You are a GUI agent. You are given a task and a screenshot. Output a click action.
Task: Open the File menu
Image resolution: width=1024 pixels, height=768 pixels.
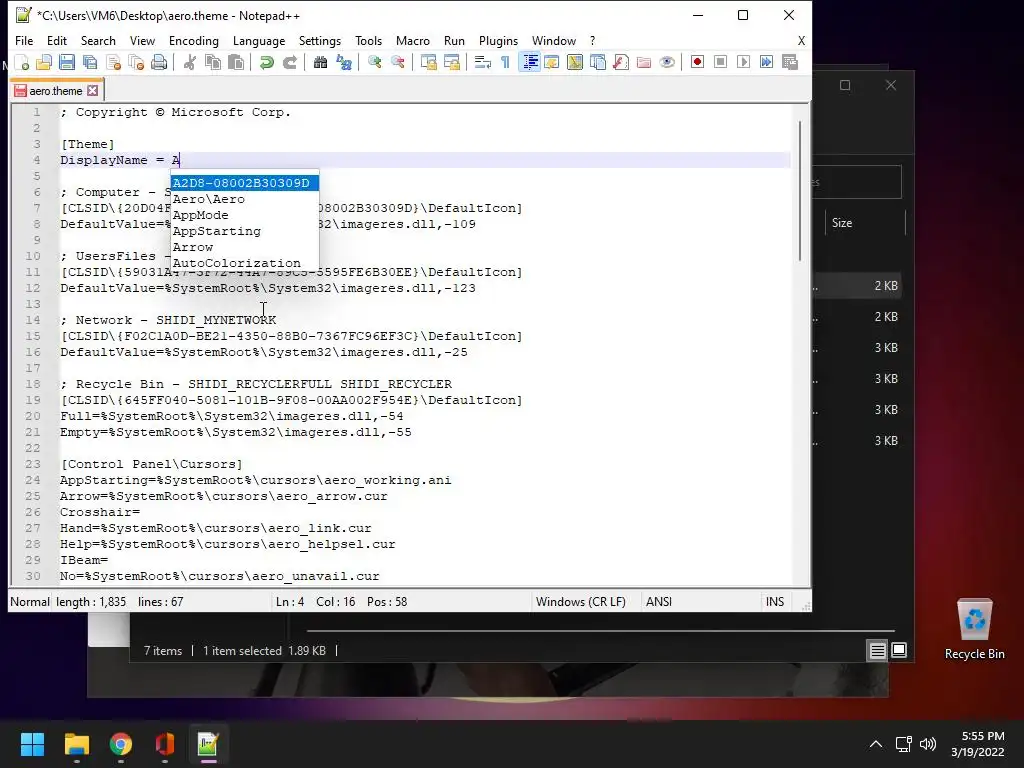pyautogui.click(x=24, y=40)
